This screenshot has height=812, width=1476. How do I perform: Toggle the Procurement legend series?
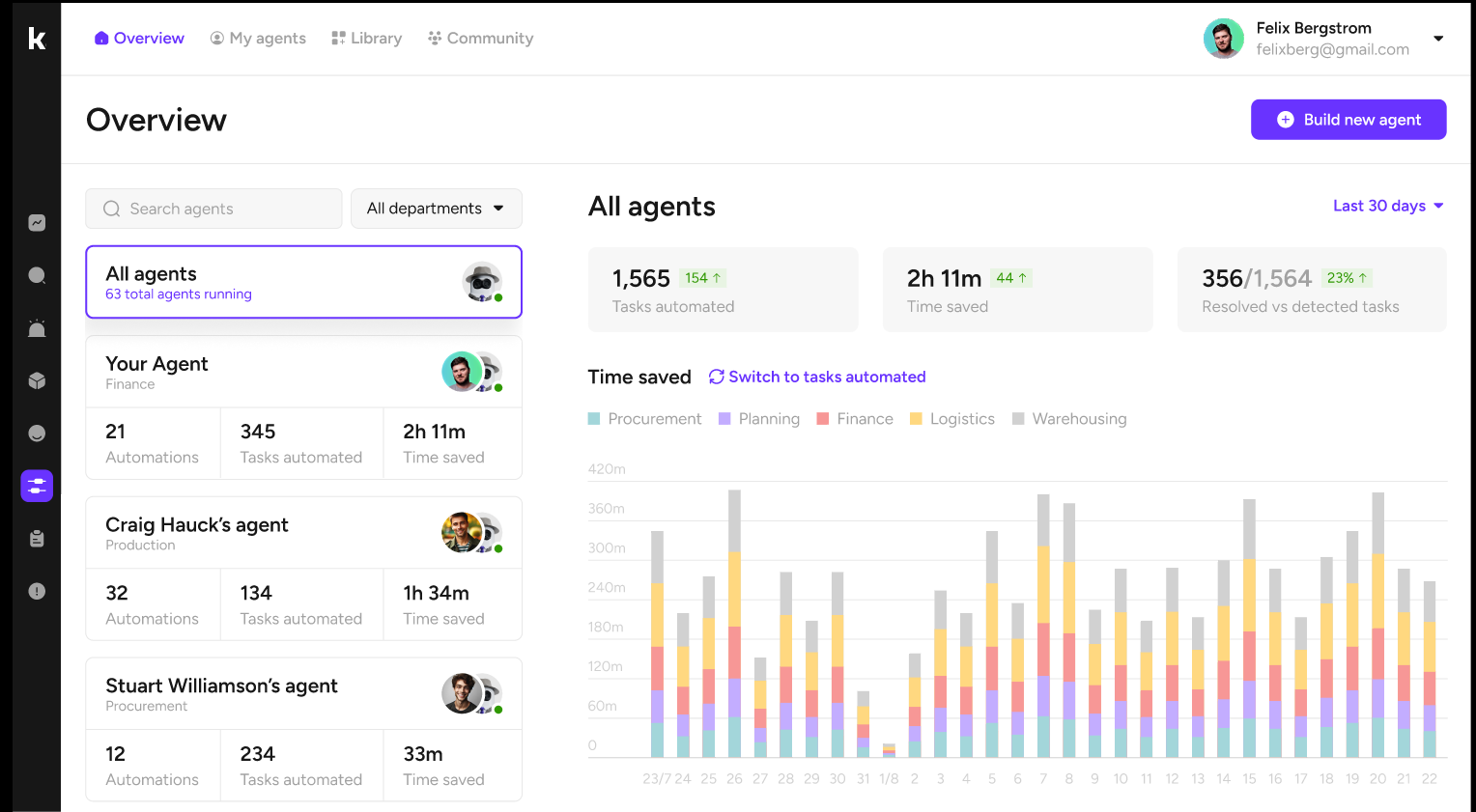click(x=644, y=419)
